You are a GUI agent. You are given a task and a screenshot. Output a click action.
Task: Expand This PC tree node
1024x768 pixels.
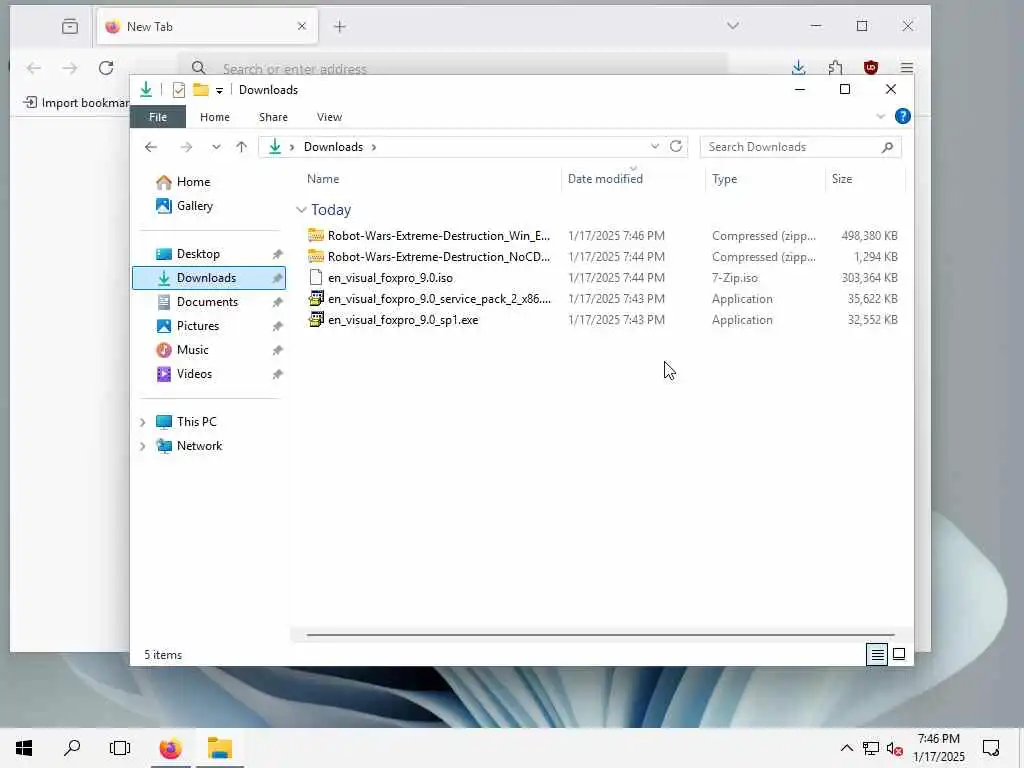point(142,423)
